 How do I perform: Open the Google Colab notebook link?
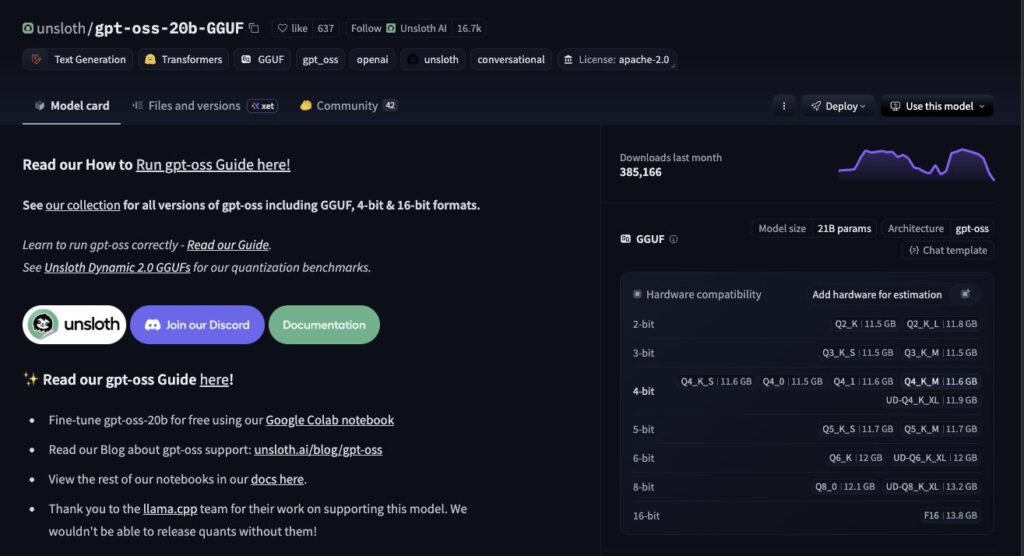pos(329,420)
